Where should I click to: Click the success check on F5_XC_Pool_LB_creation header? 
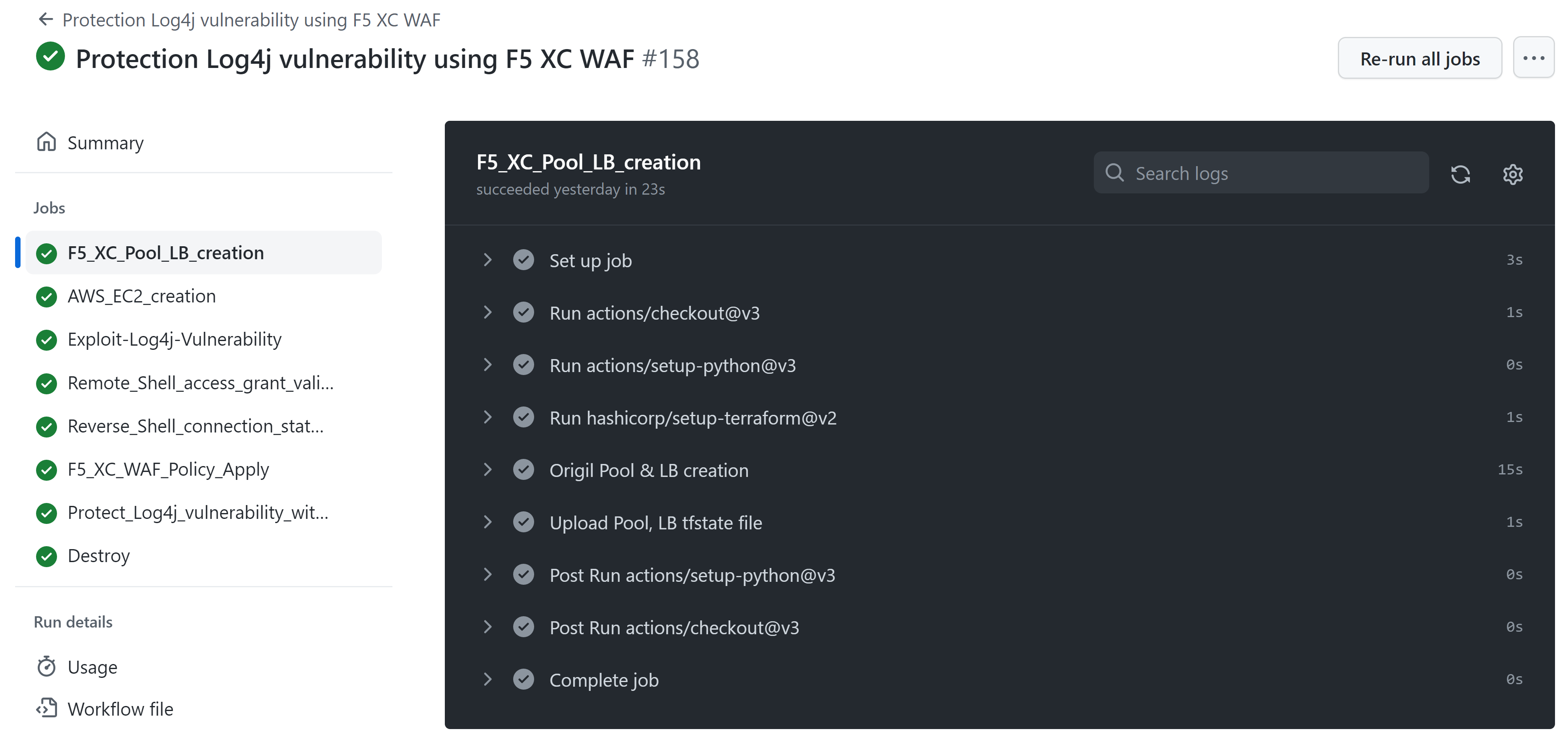coord(46,253)
